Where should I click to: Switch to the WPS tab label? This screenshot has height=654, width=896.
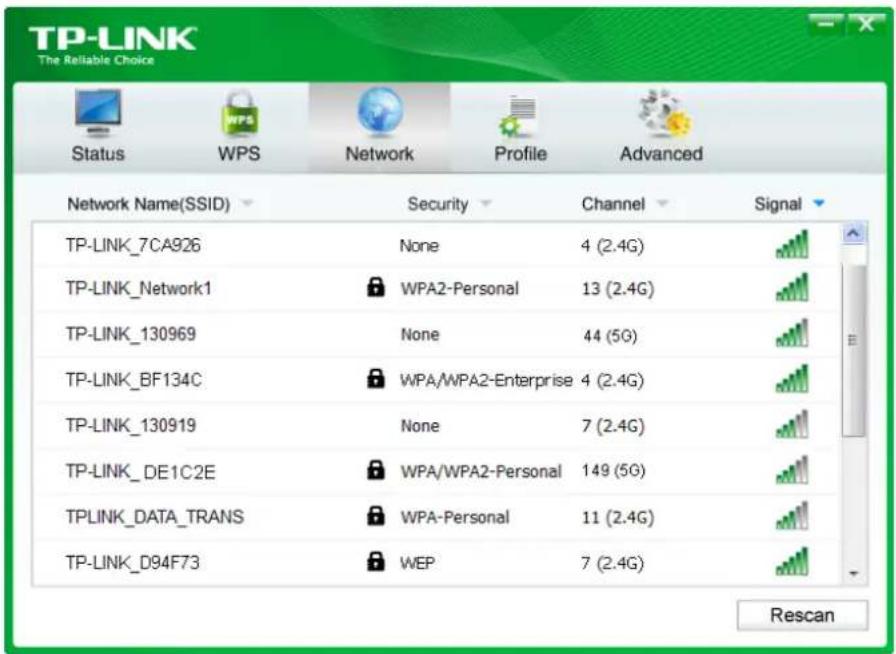(239, 153)
